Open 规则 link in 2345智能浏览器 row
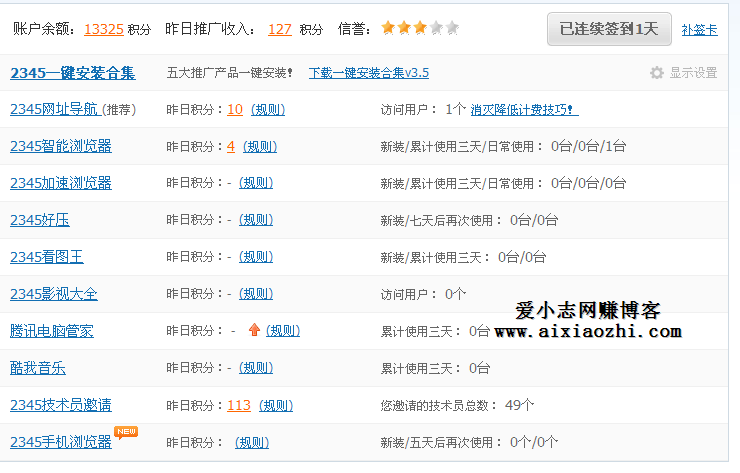The width and height of the screenshot is (740, 473). (x=260, y=146)
